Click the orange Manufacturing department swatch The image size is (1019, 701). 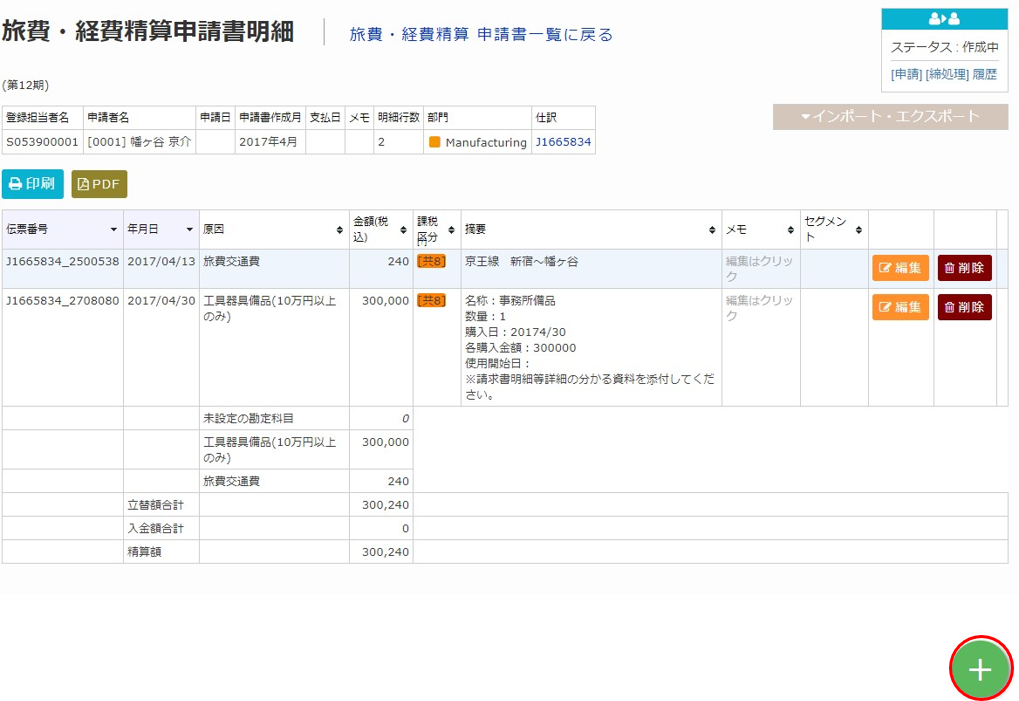tap(435, 142)
